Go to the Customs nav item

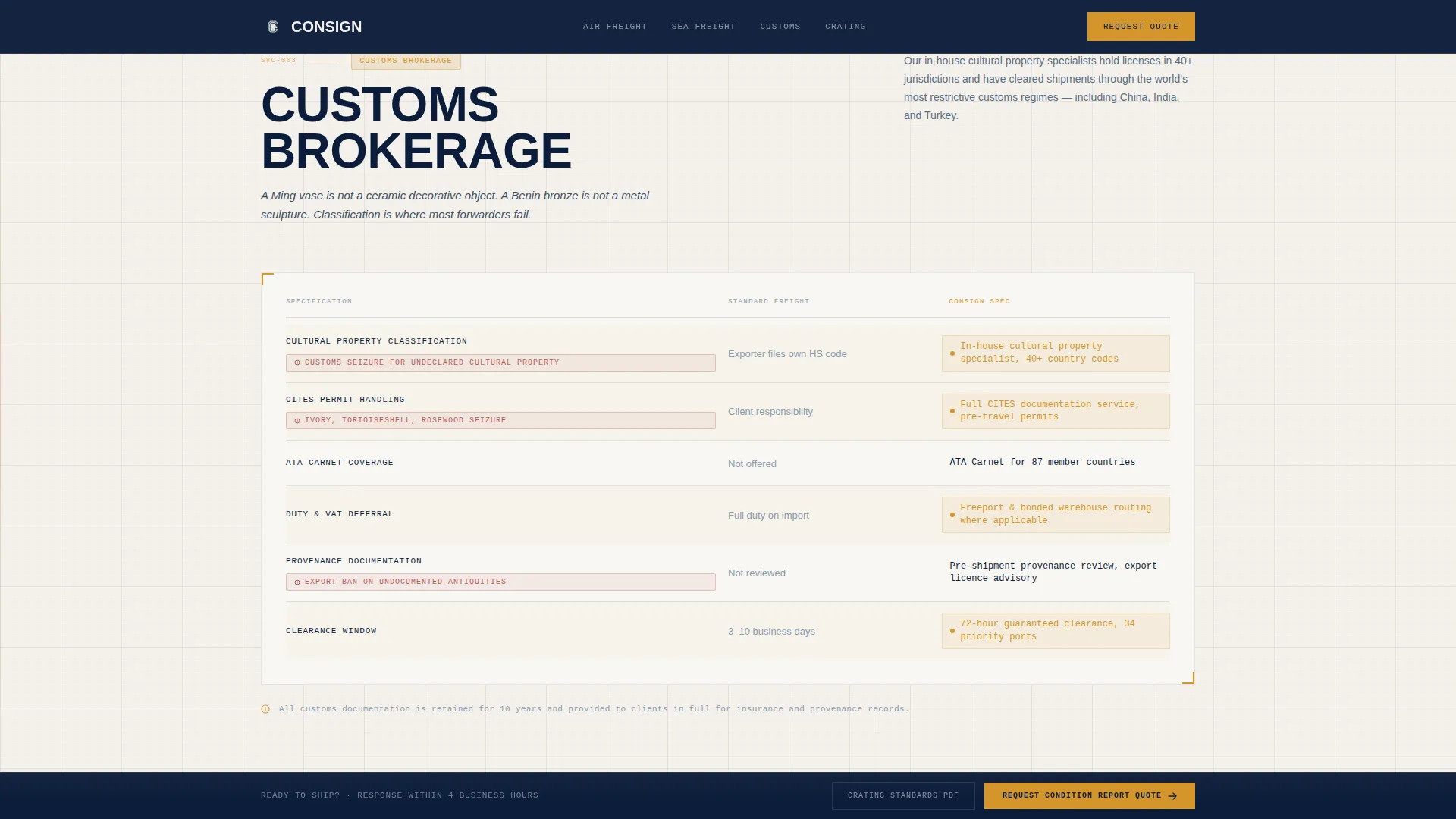[780, 27]
